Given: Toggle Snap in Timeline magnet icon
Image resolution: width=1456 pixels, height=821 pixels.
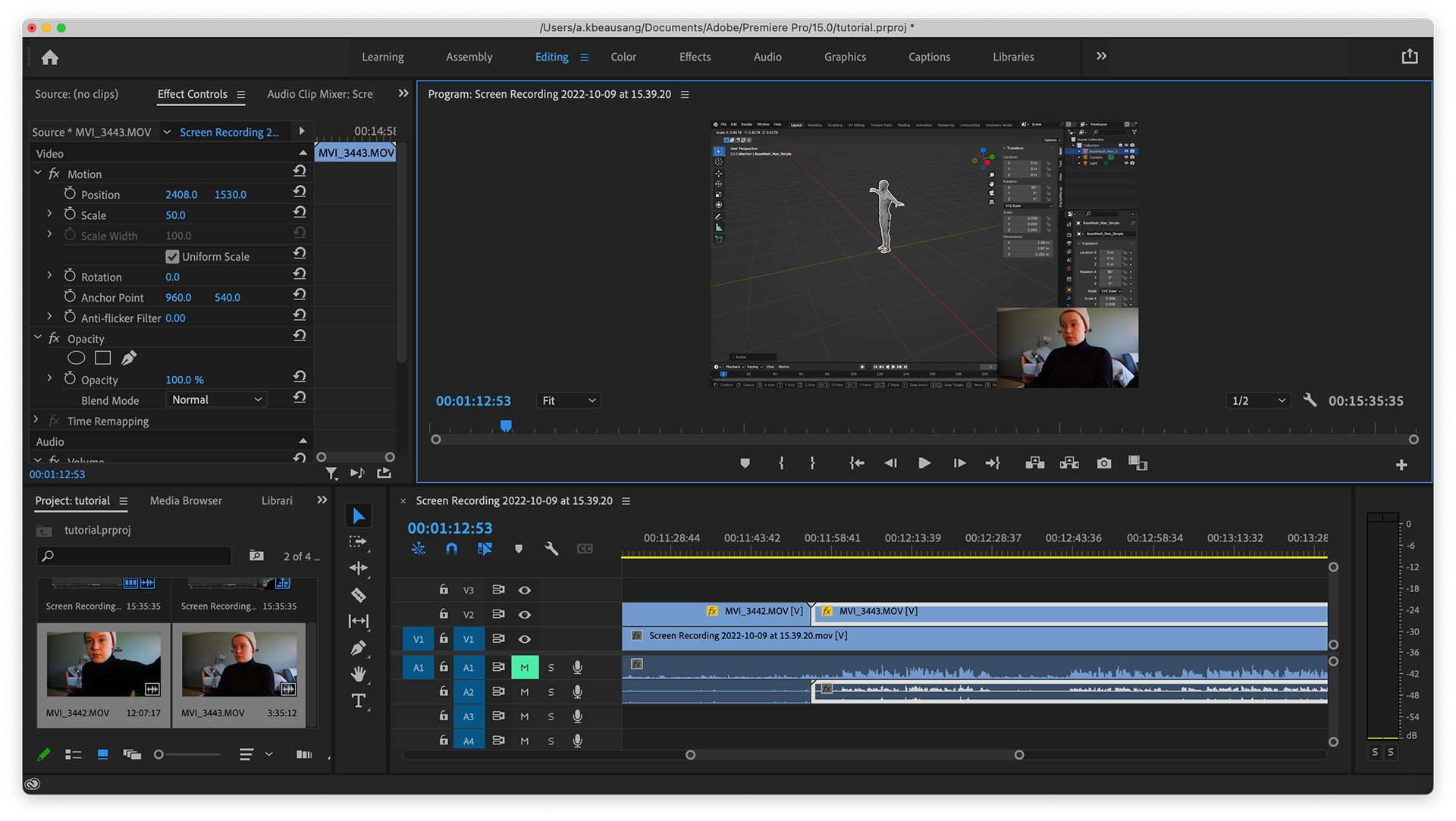Looking at the screenshot, I should pos(451,549).
